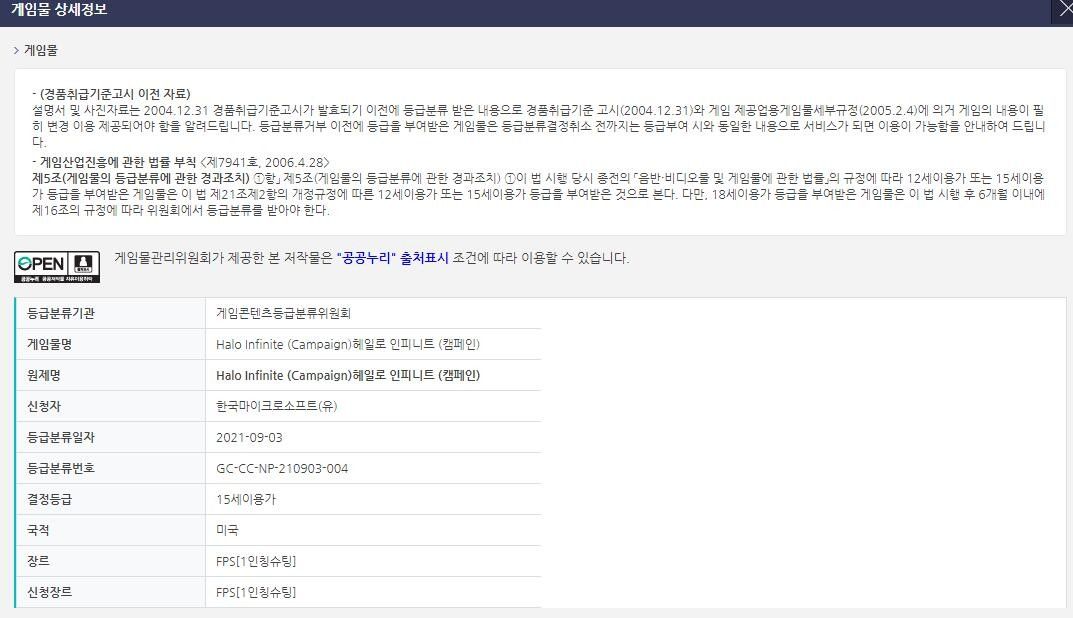Image resolution: width=1073 pixels, height=618 pixels.
Task: Click the 결정등급 row label
Action: pos(49,499)
